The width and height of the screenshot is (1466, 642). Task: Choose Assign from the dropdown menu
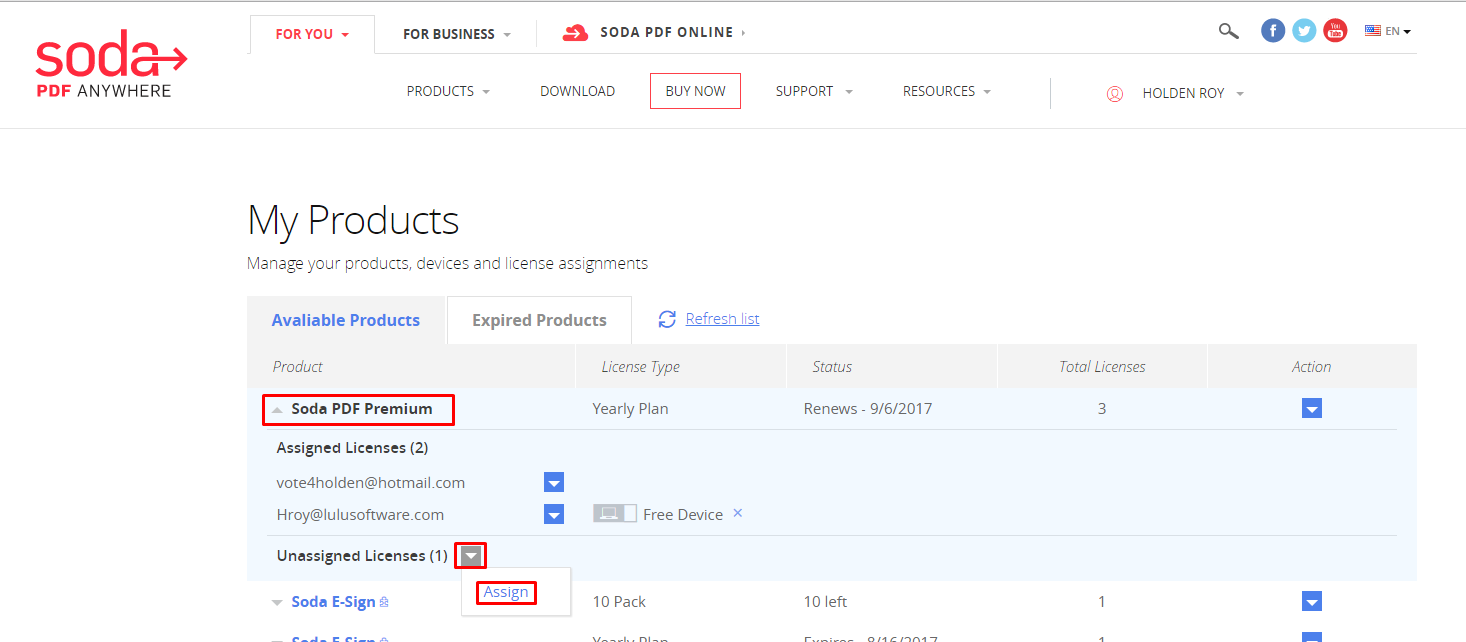point(506,592)
